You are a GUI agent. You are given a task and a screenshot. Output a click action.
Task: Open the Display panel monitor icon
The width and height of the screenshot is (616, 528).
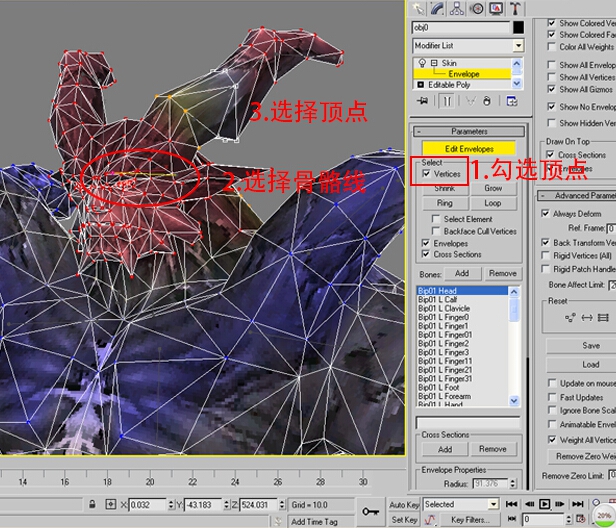[496, 8]
